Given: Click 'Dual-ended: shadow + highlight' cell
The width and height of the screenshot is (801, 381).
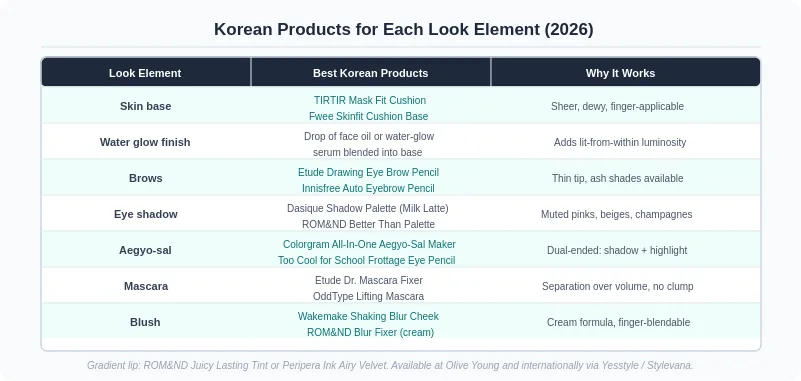Looking at the screenshot, I should tap(617, 250).
